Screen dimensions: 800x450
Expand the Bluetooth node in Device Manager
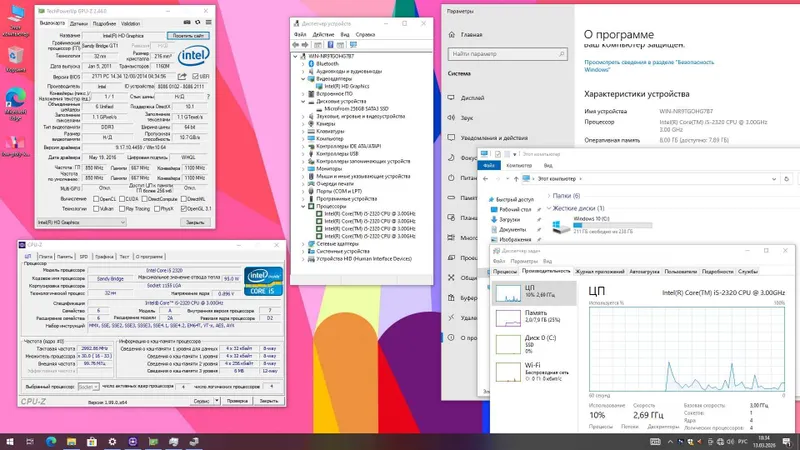click(x=303, y=64)
